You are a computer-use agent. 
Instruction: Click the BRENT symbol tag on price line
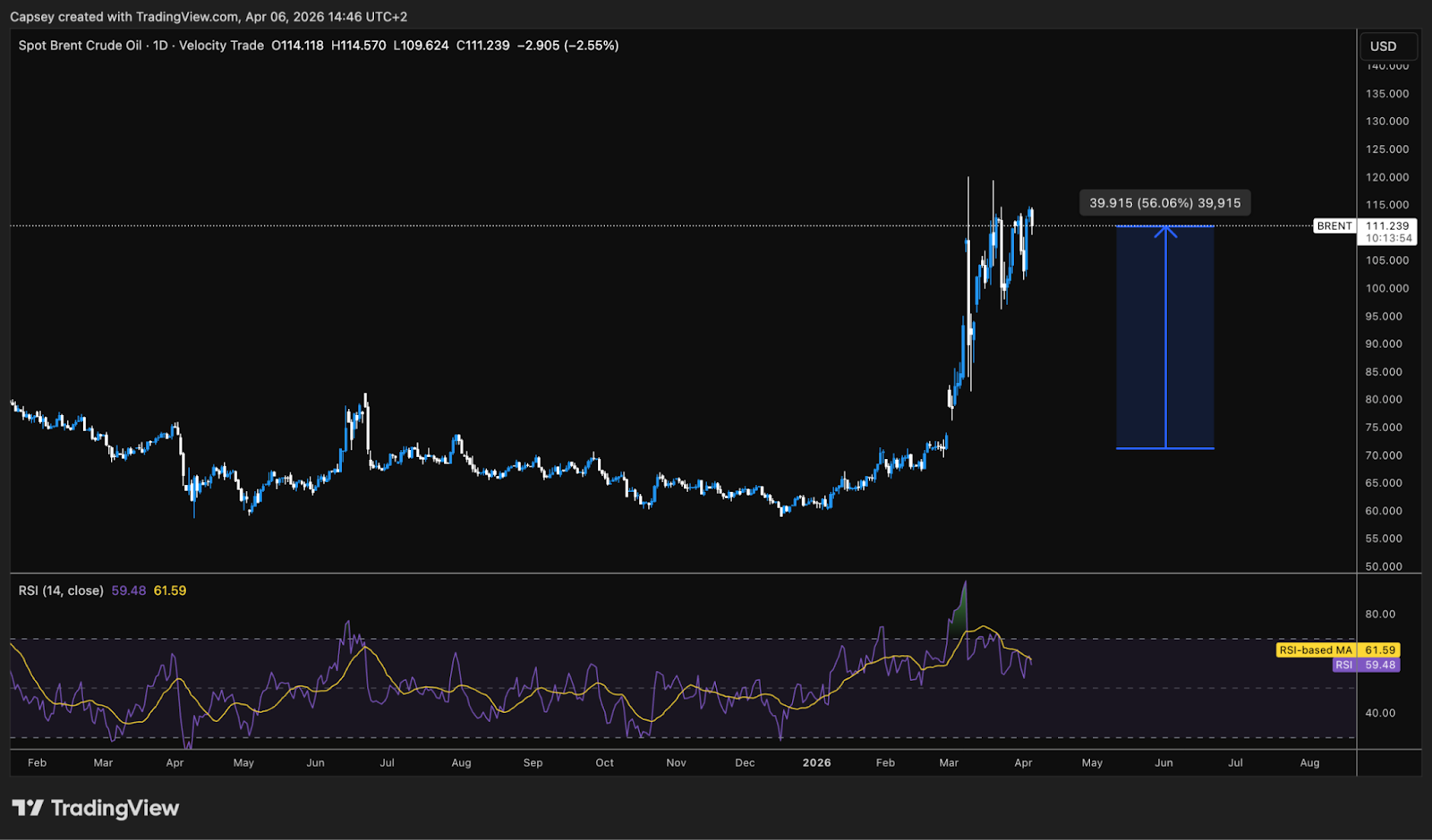tap(1334, 226)
